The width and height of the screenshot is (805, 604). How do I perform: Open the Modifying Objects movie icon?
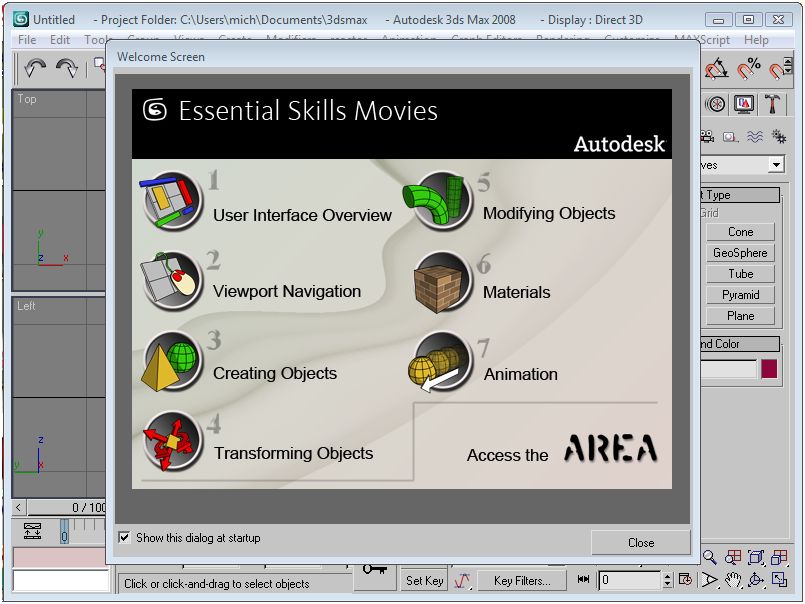click(x=438, y=200)
